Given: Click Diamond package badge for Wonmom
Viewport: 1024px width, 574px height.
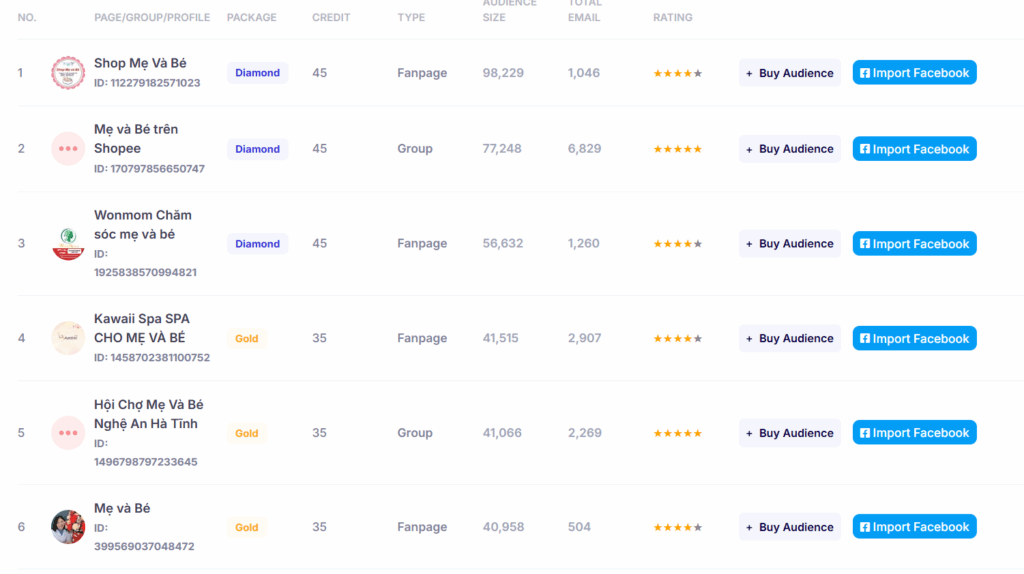Looking at the screenshot, I should coord(257,244).
